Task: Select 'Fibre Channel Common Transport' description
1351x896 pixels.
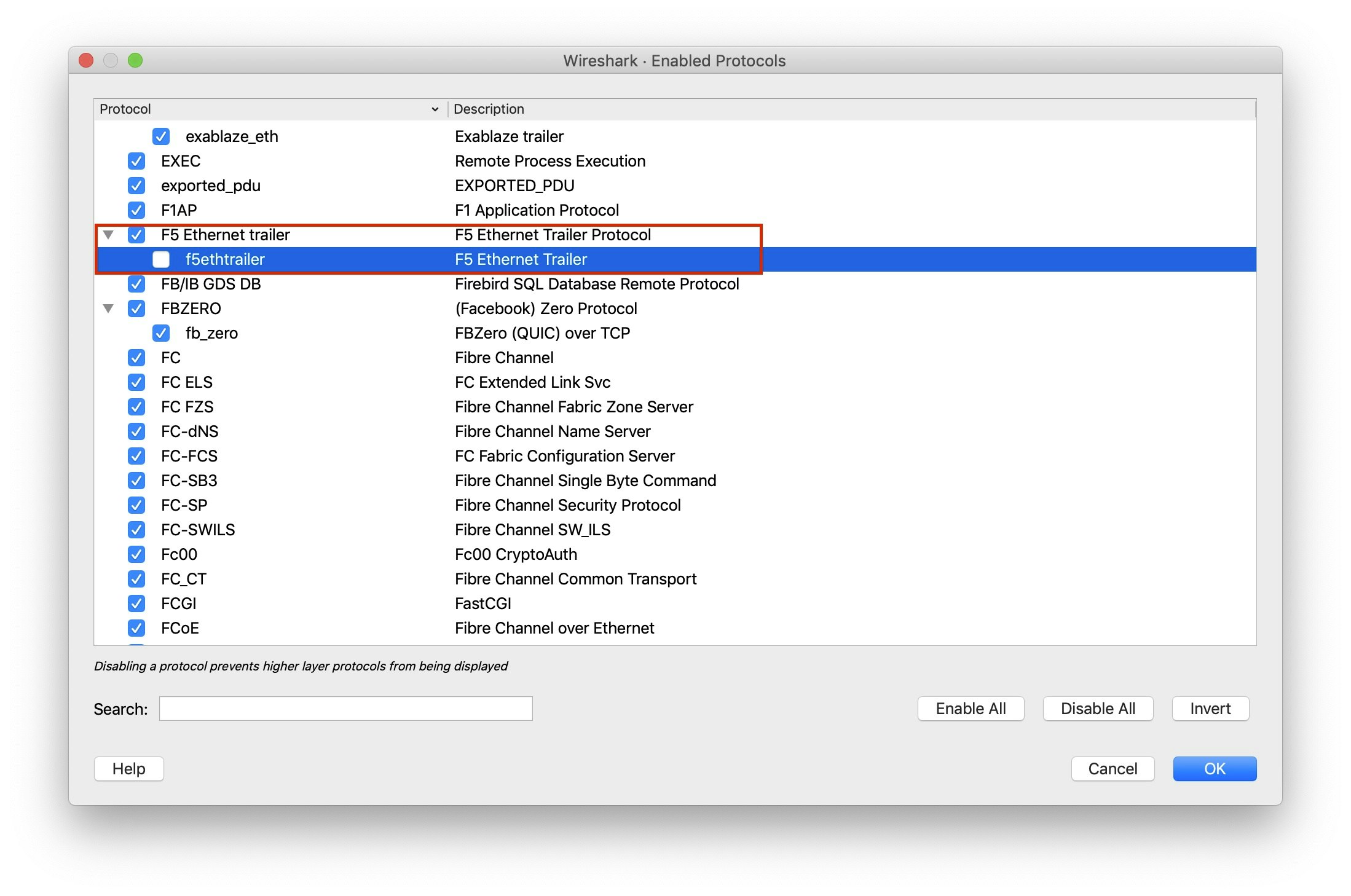Action: [575, 579]
